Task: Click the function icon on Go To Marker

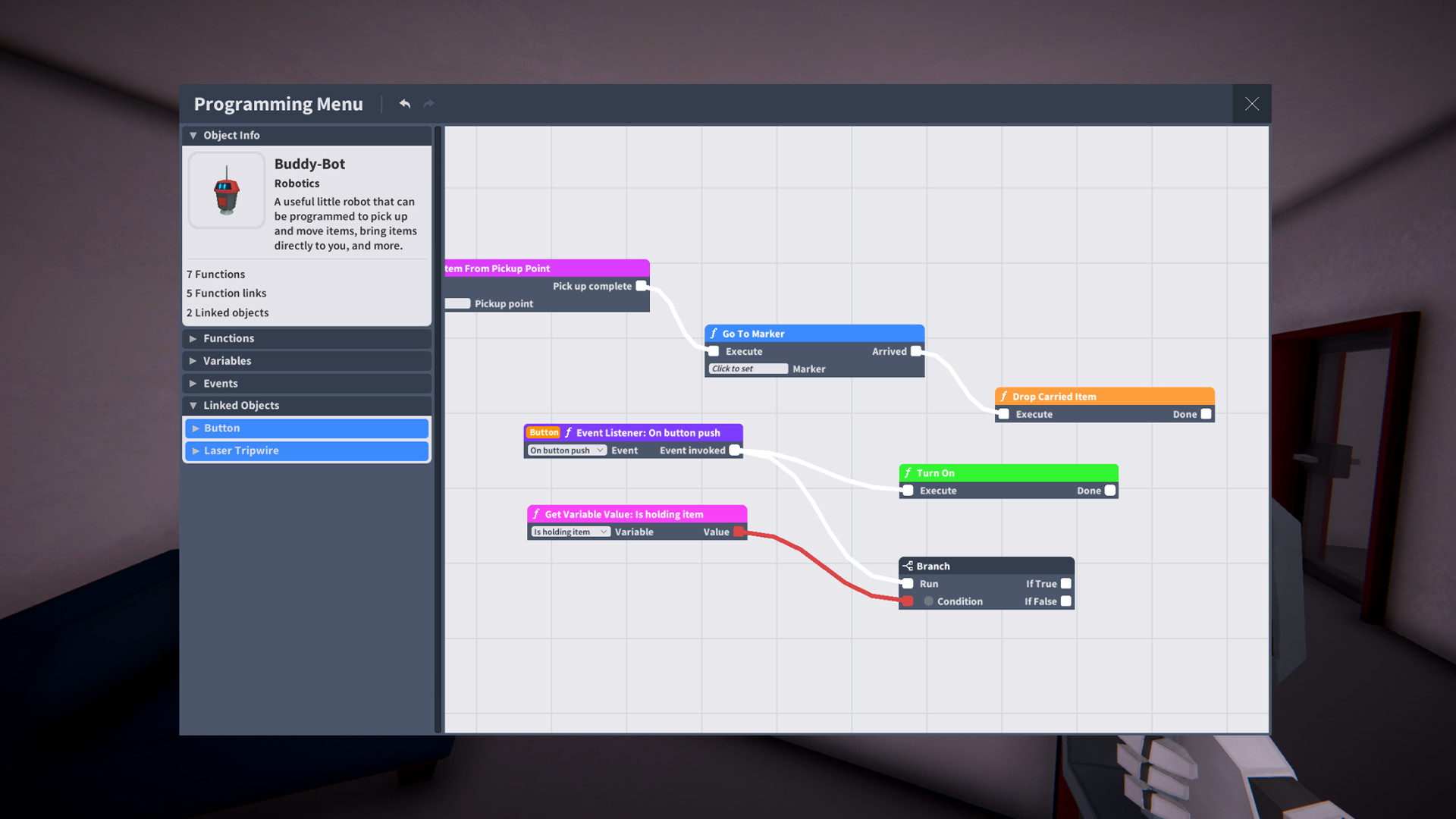Action: (714, 334)
